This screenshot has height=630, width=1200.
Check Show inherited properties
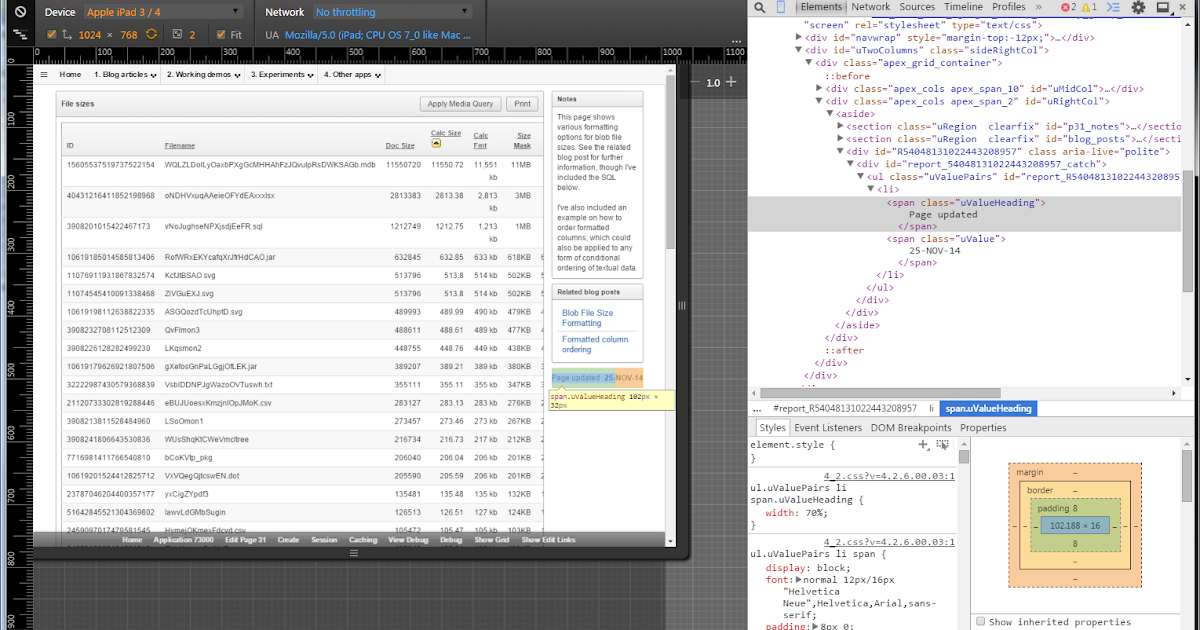pyautogui.click(x=980, y=621)
